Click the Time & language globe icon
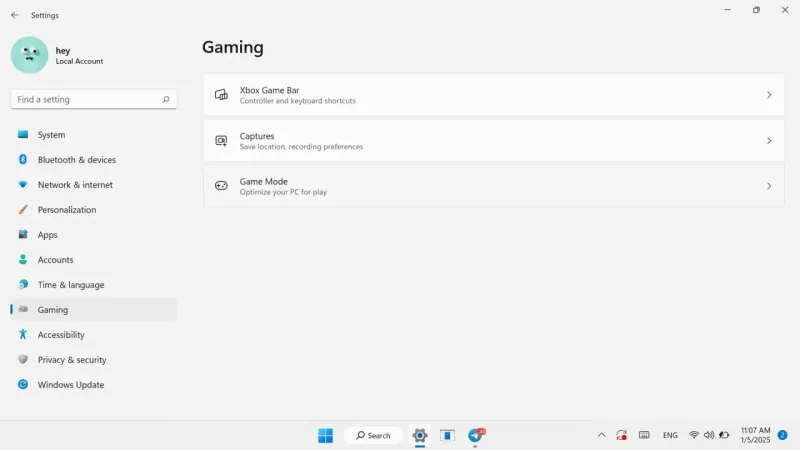This screenshot has height=450, width=800. pyautogui.click(x=23, y=284)
